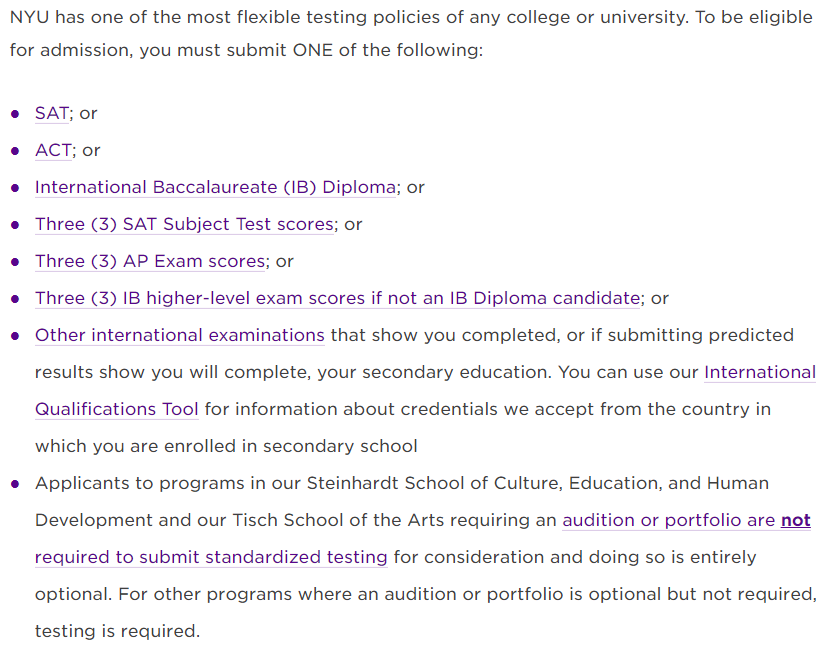Click the bold underlined word "not"
The height and width of the screenshot is (654, 839).
pos(796,521)
